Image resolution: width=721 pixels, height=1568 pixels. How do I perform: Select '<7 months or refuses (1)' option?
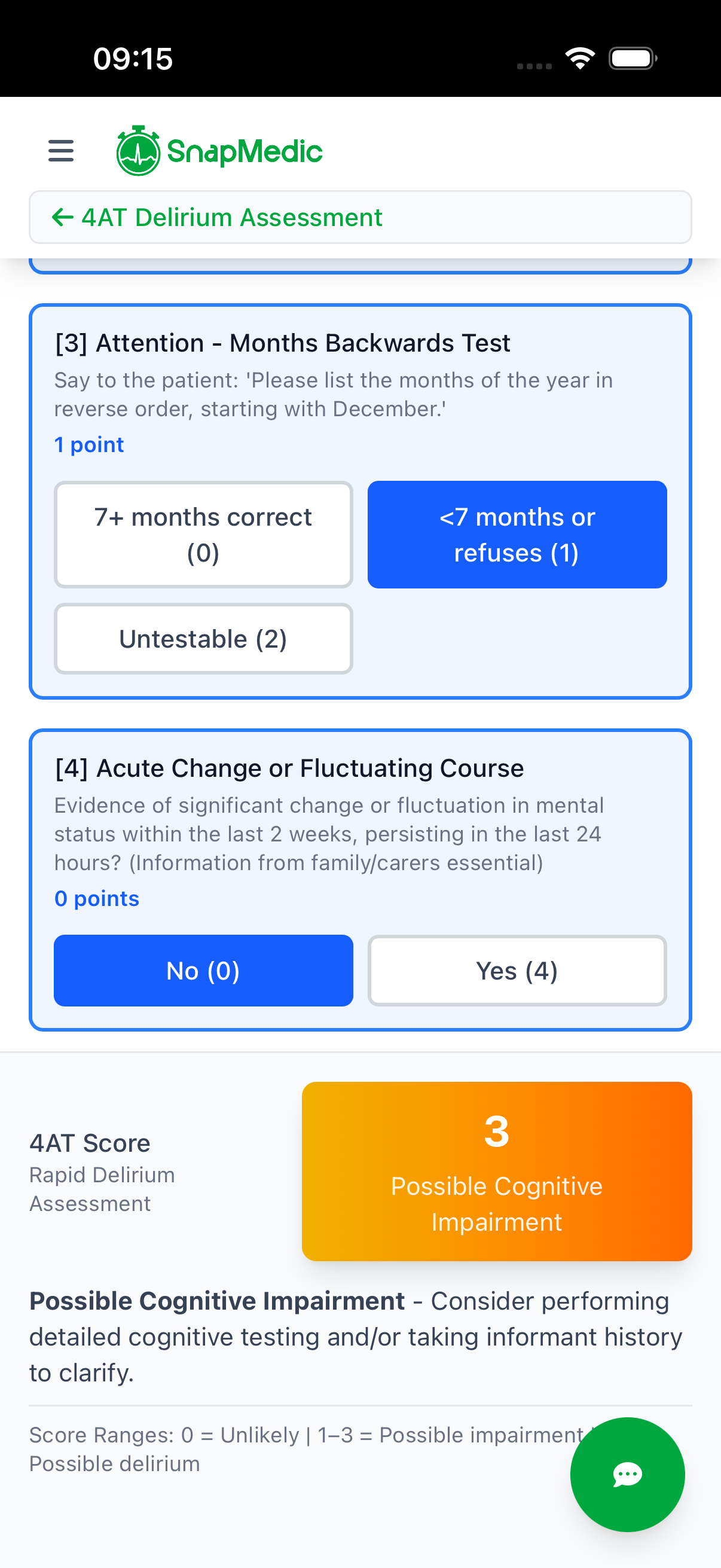point(517,535)
